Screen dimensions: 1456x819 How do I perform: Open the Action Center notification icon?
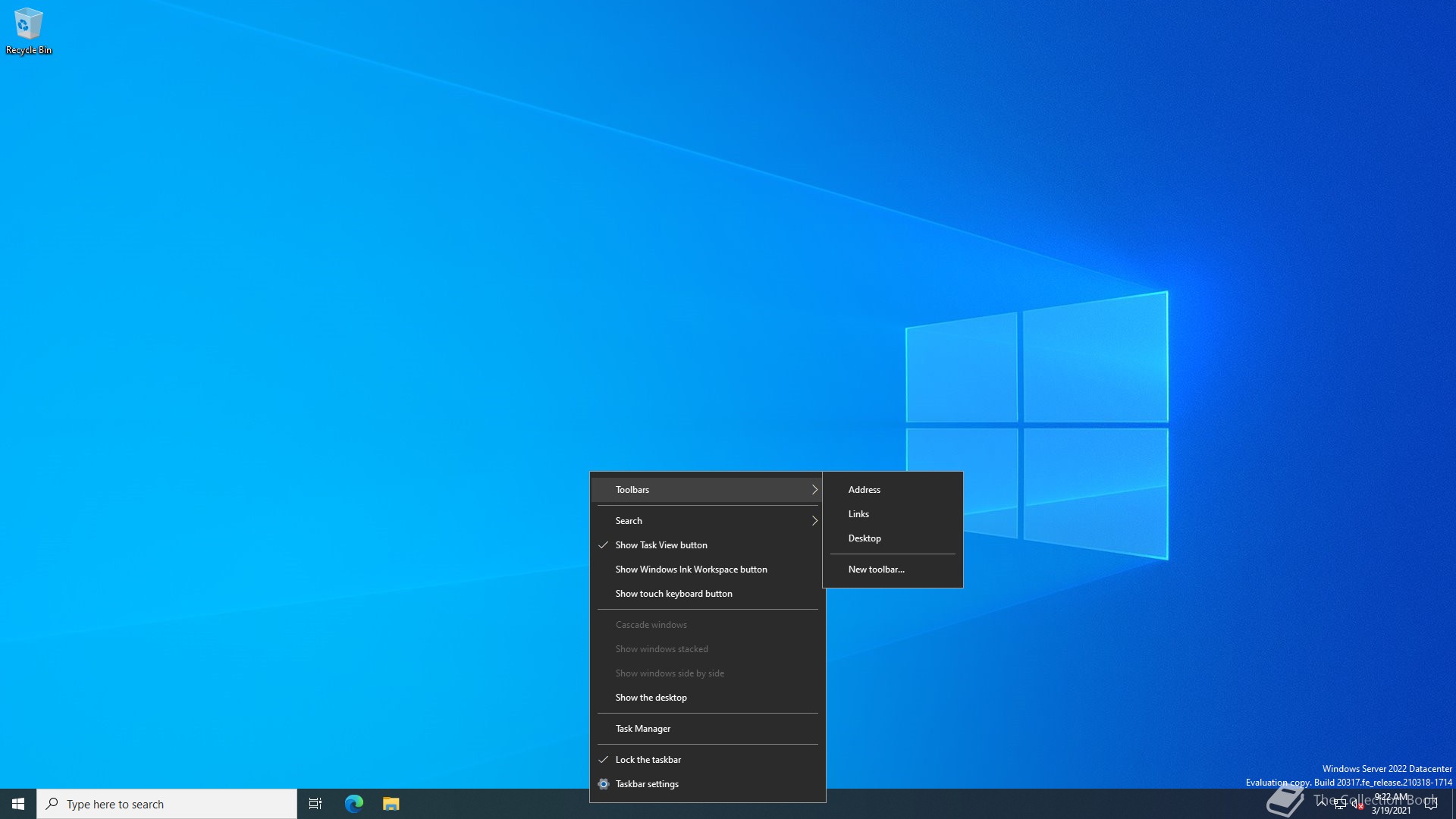click(x=1431, y=804)
